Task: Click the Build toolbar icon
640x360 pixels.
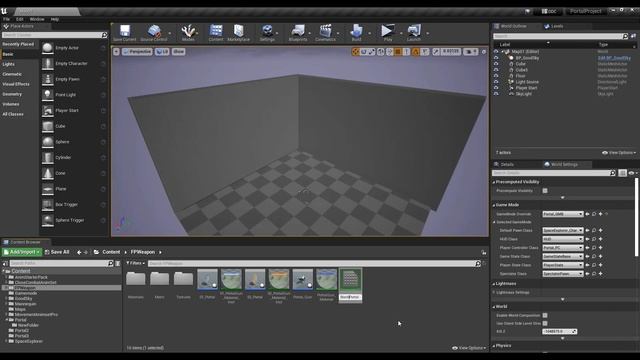Action: tap(356, 33)
